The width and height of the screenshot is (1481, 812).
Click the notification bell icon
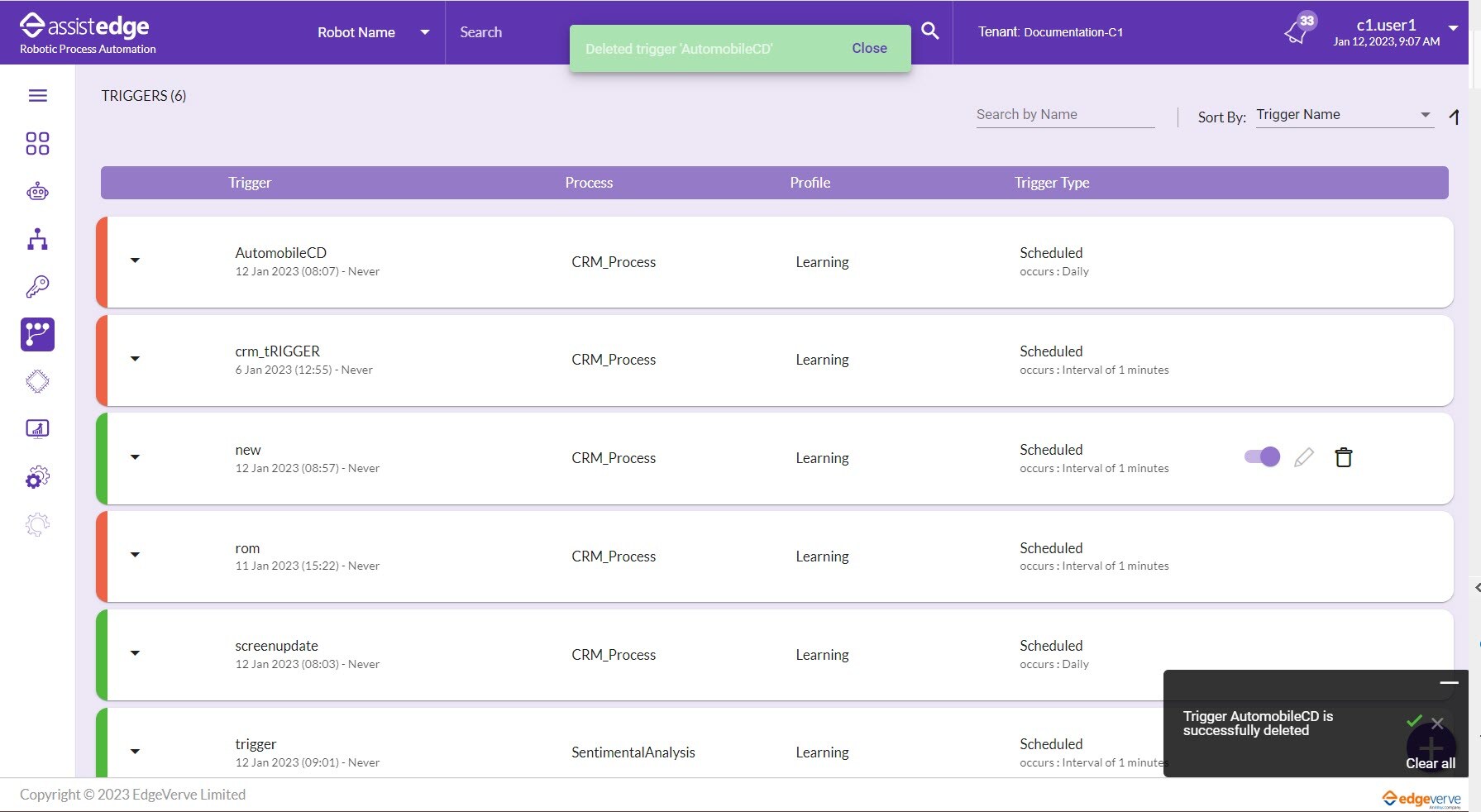click(x=1296, y=33)
